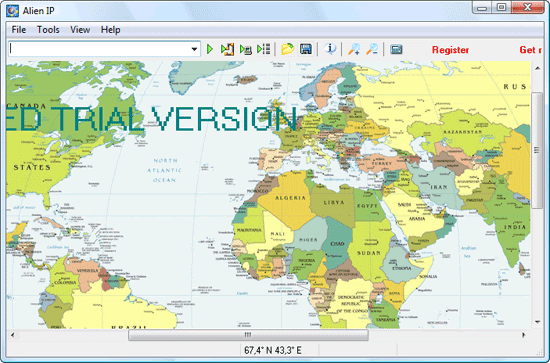
Task: Click into the address input field
Action: tap(100, 49)
